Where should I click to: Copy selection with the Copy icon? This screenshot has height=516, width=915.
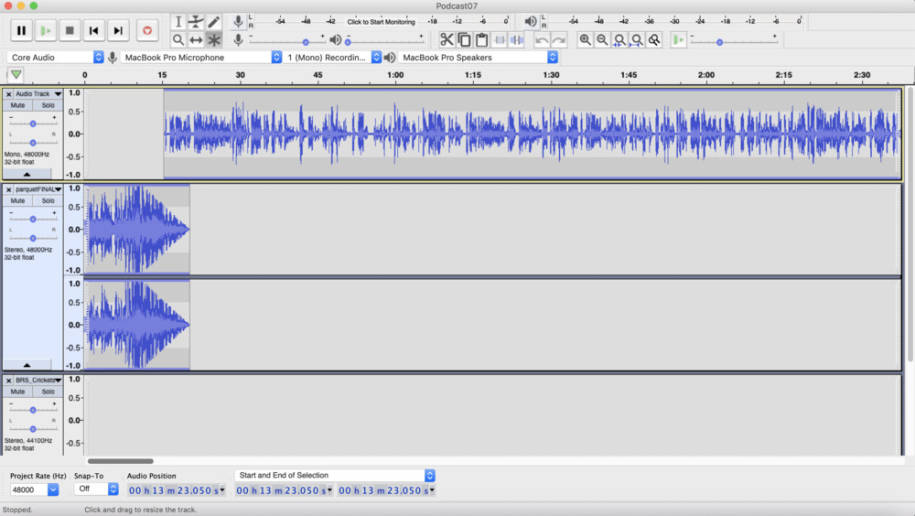(x=464, y=40)
